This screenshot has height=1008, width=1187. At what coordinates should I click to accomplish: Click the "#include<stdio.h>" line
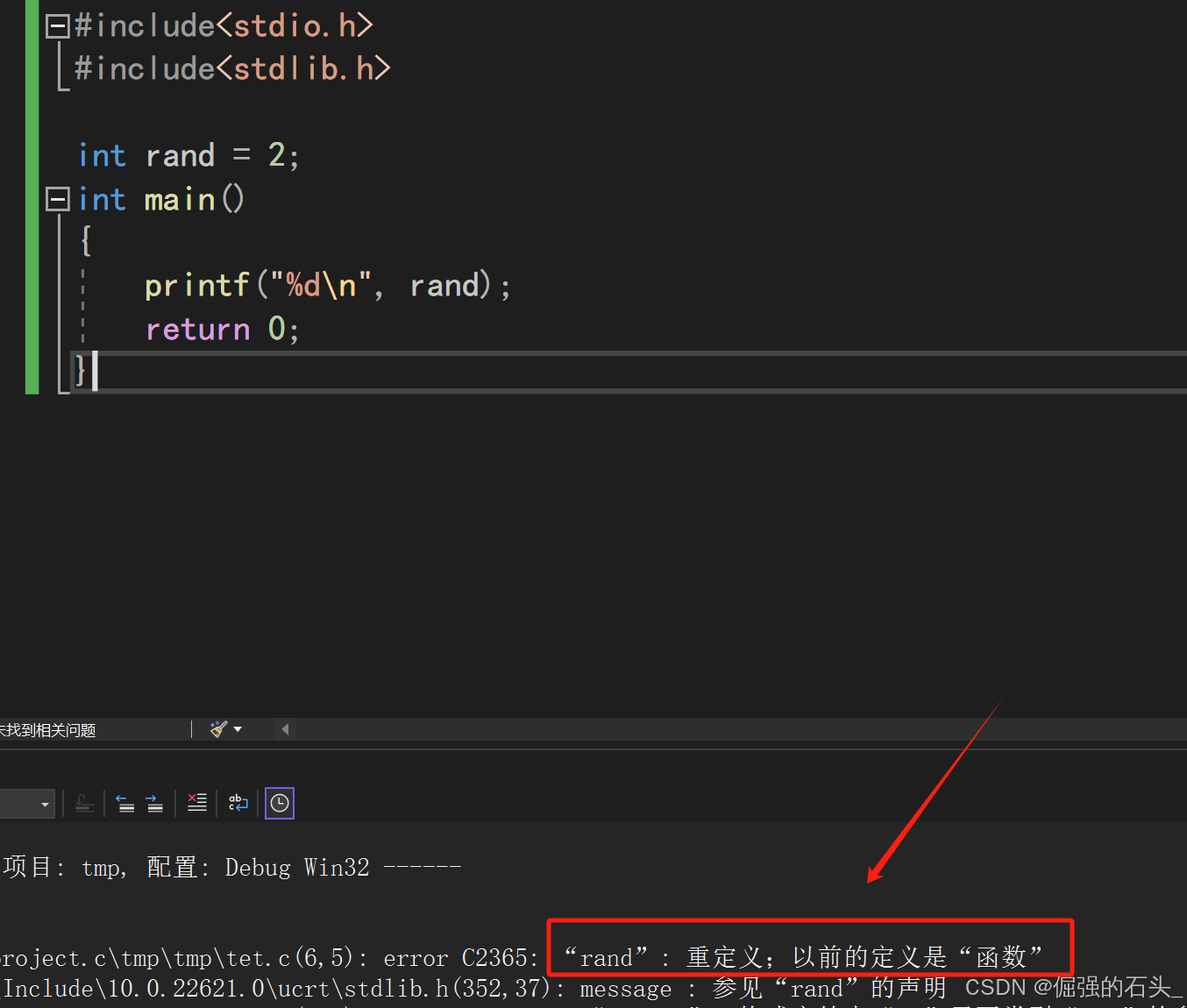coord(224,25)
